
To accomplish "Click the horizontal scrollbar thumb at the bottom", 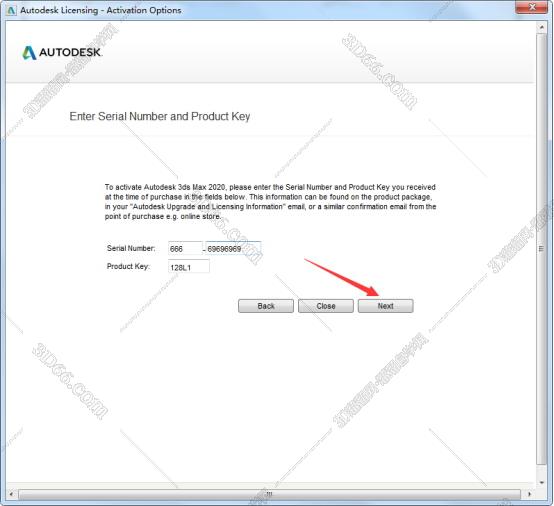I will point(269,494).
